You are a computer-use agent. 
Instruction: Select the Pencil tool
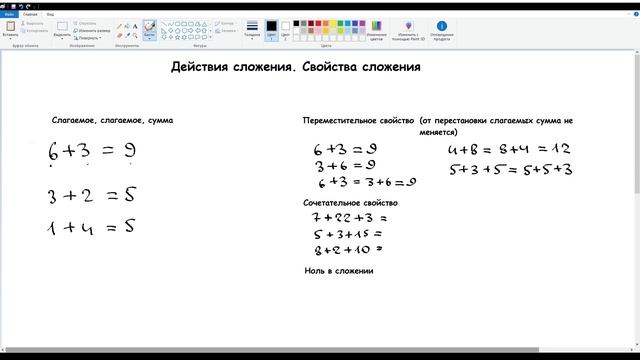pyautogui.click(x=119, y=27)
